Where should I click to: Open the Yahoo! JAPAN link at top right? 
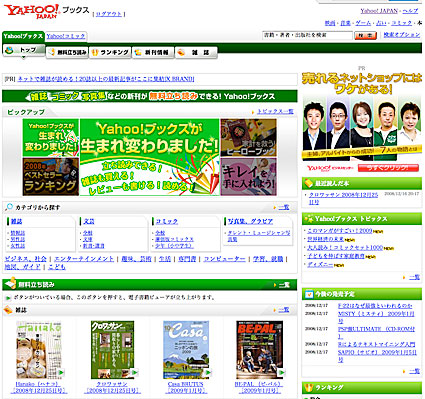pyautogui.click(x=379, y=11)
